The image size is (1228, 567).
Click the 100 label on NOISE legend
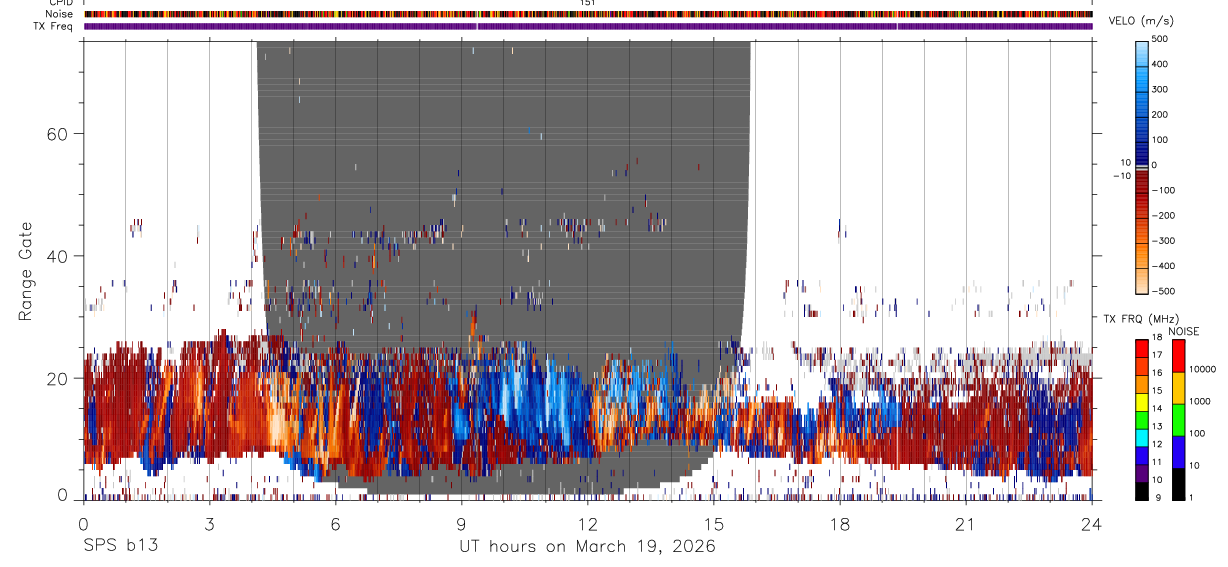tap(1195, 433)
